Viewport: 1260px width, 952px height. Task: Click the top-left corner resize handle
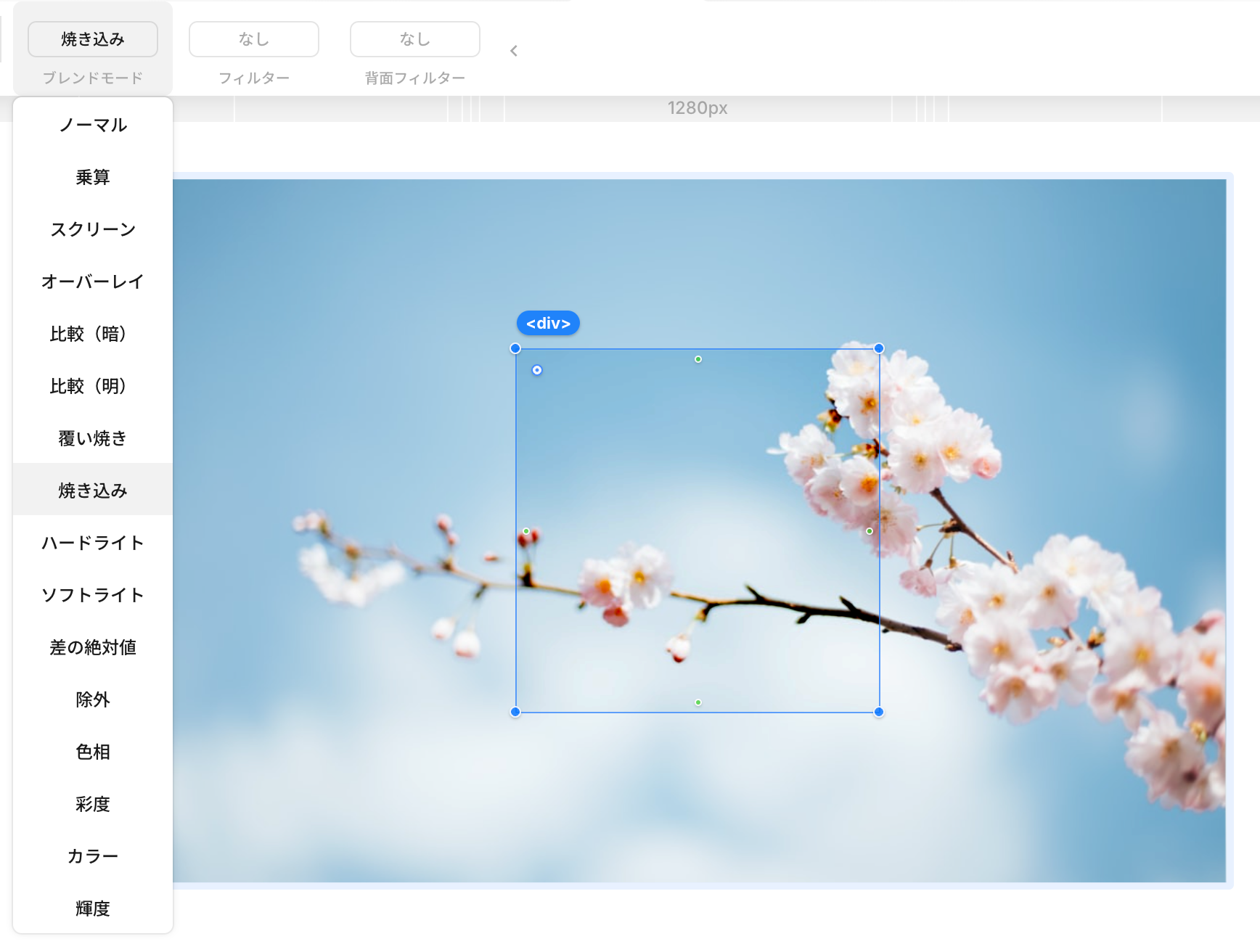click(515, 348)
